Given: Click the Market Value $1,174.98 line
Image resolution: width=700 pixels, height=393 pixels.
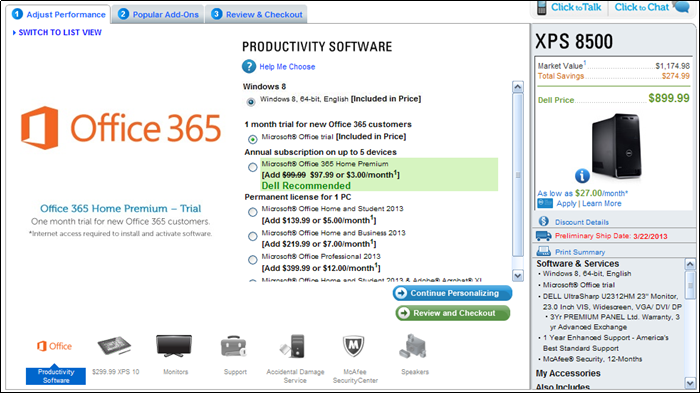Looking at the screenshot, I should (613, 66).
